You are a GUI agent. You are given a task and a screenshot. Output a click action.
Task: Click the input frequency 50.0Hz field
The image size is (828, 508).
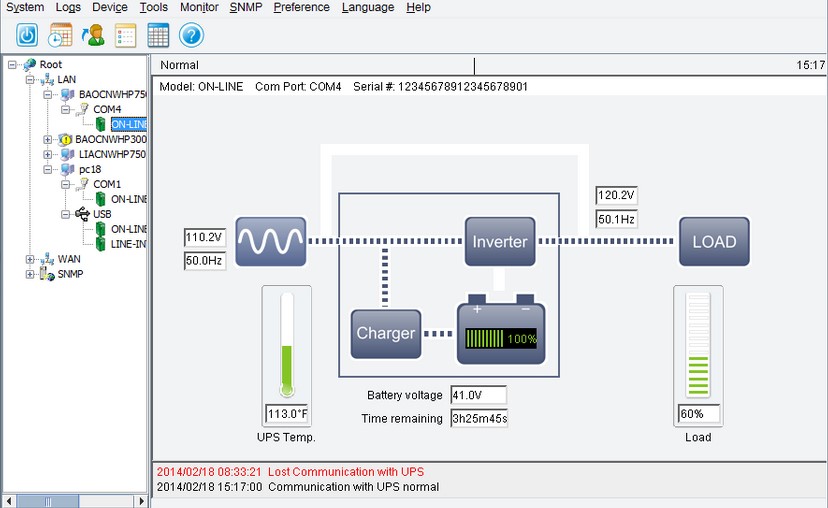click(x=205, y=260)
